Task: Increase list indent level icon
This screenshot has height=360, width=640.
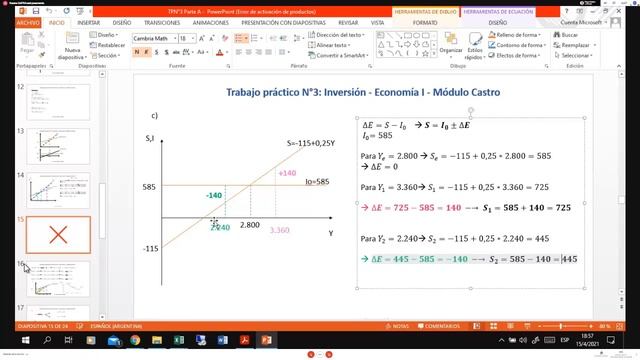Action: pos(283,38)
